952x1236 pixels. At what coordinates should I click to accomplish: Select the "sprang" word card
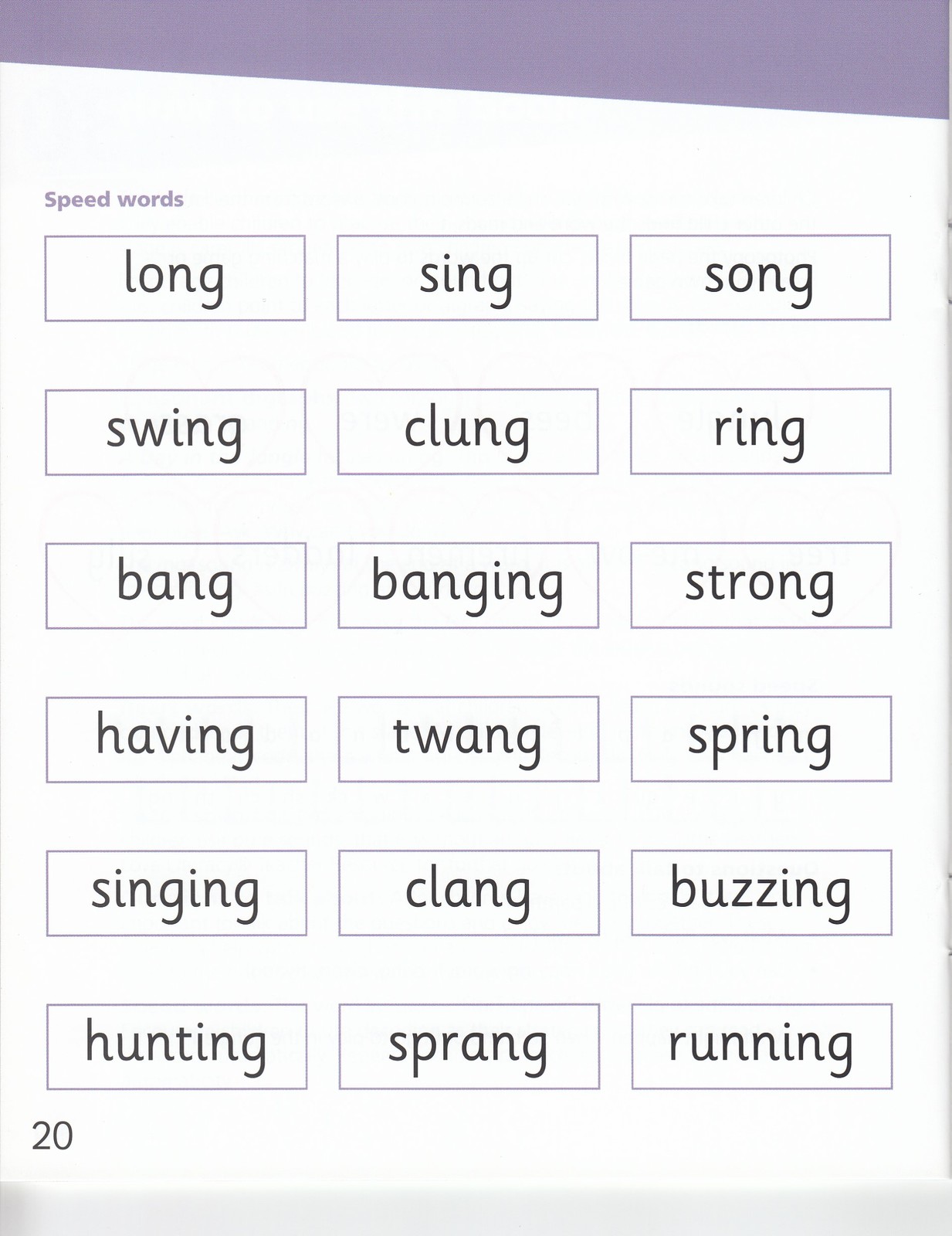tap(469, 1047)
